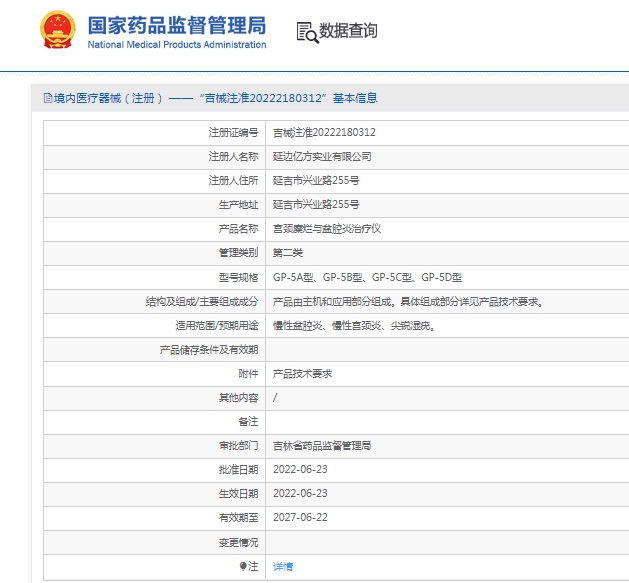Click the 审批部门 row label
The height and width of the screenshot is (583, 629).
238,445
